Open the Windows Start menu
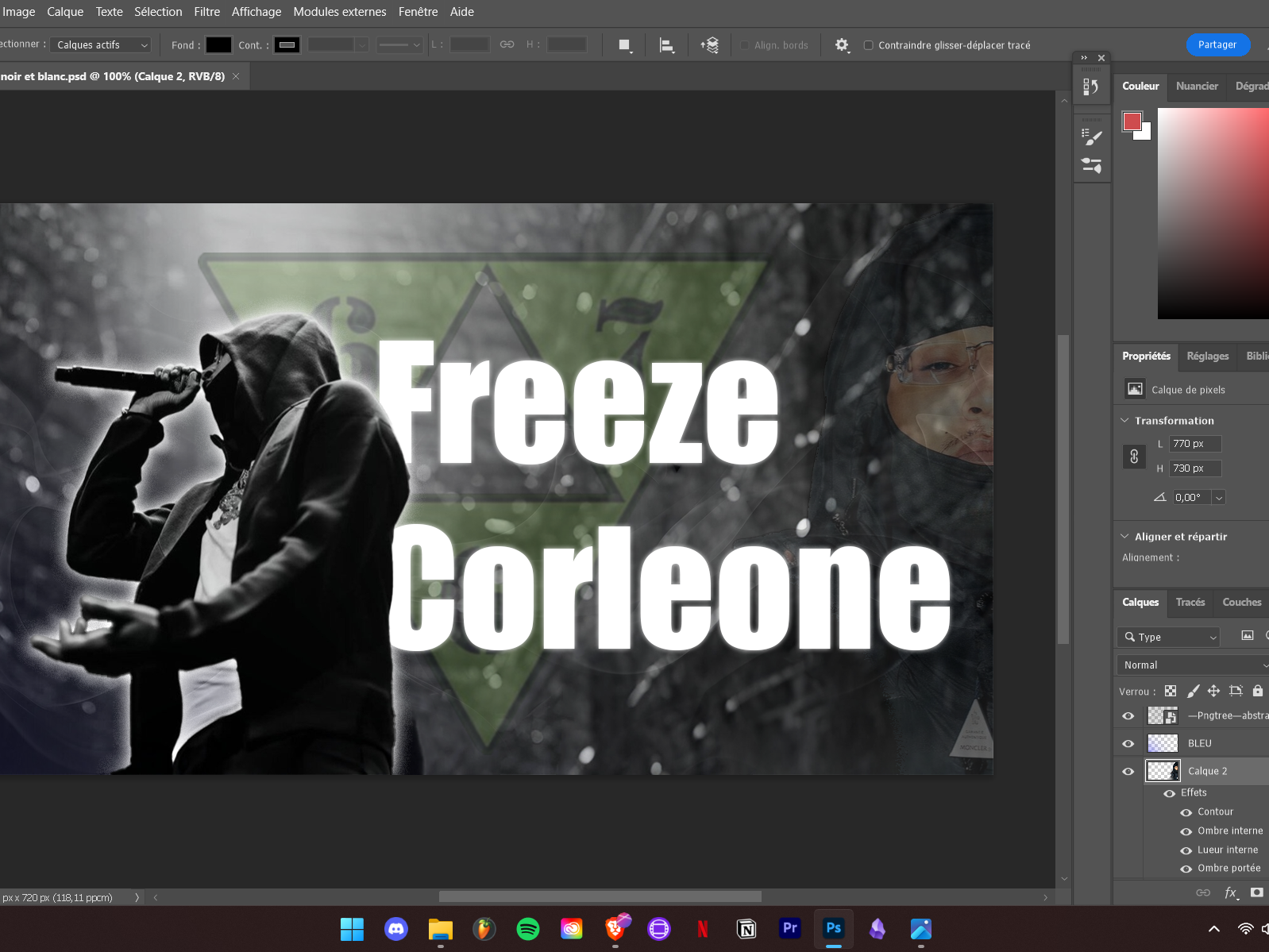1269x952 pixels. pyautogui.click(x=352, y=928)
